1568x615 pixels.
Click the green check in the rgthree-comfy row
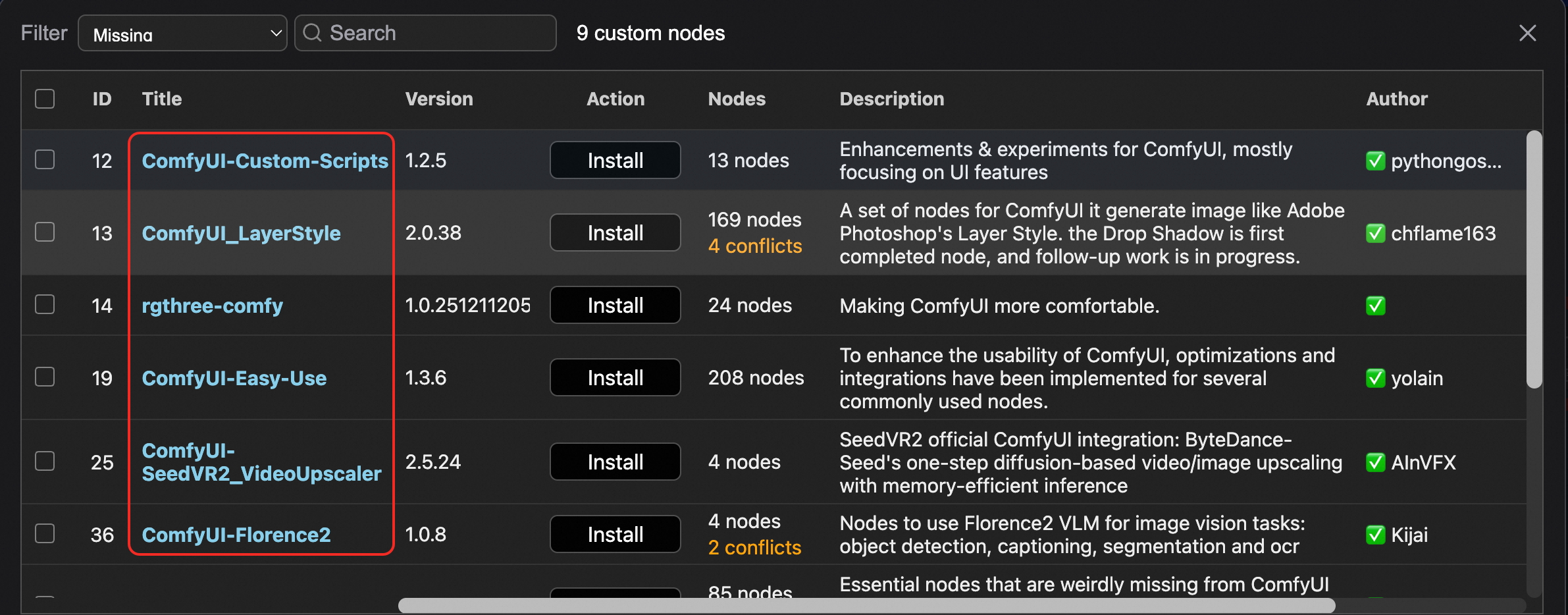click(1376, 306)
